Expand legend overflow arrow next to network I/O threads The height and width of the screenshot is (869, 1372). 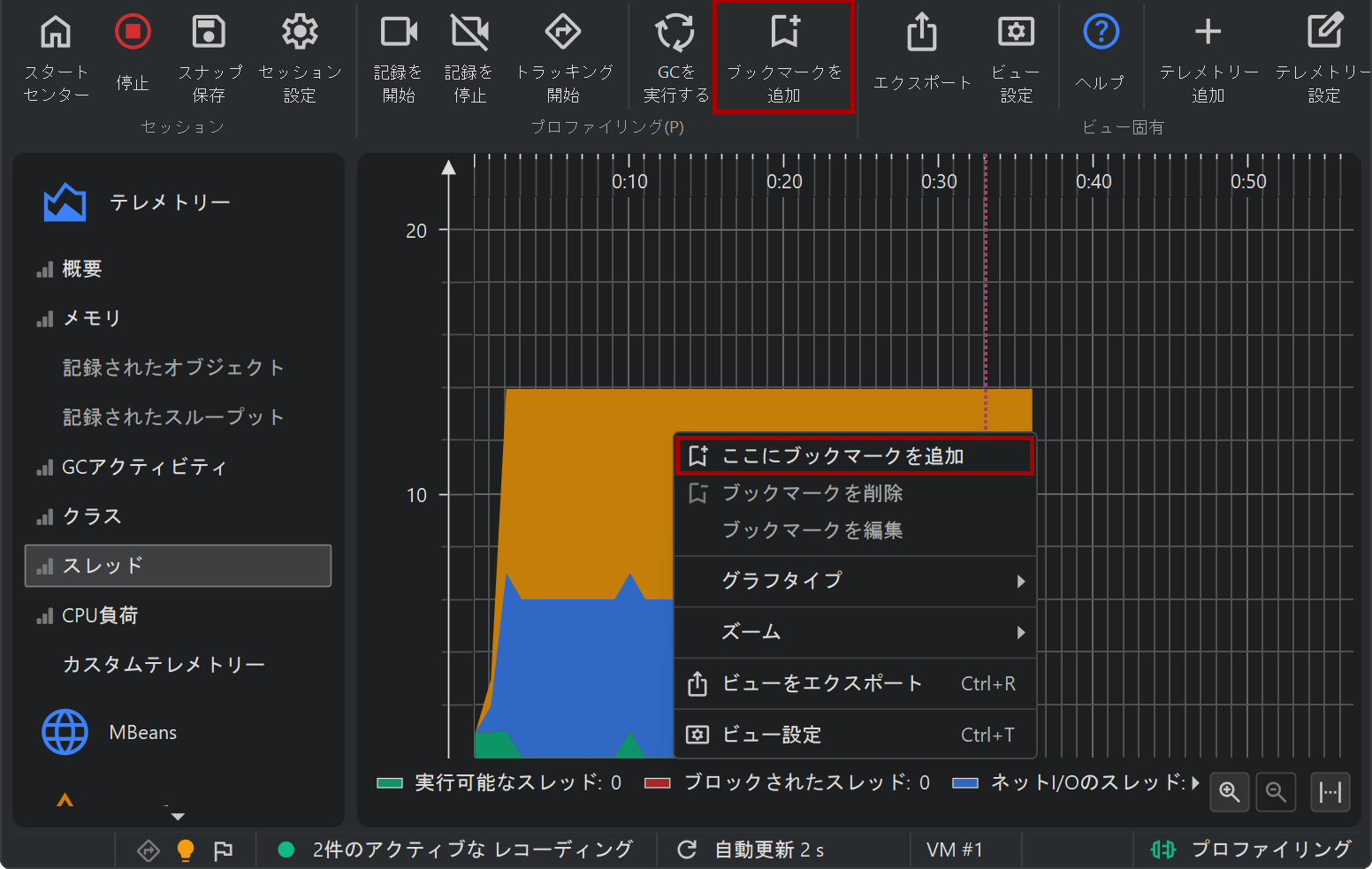click(1195, 782)
